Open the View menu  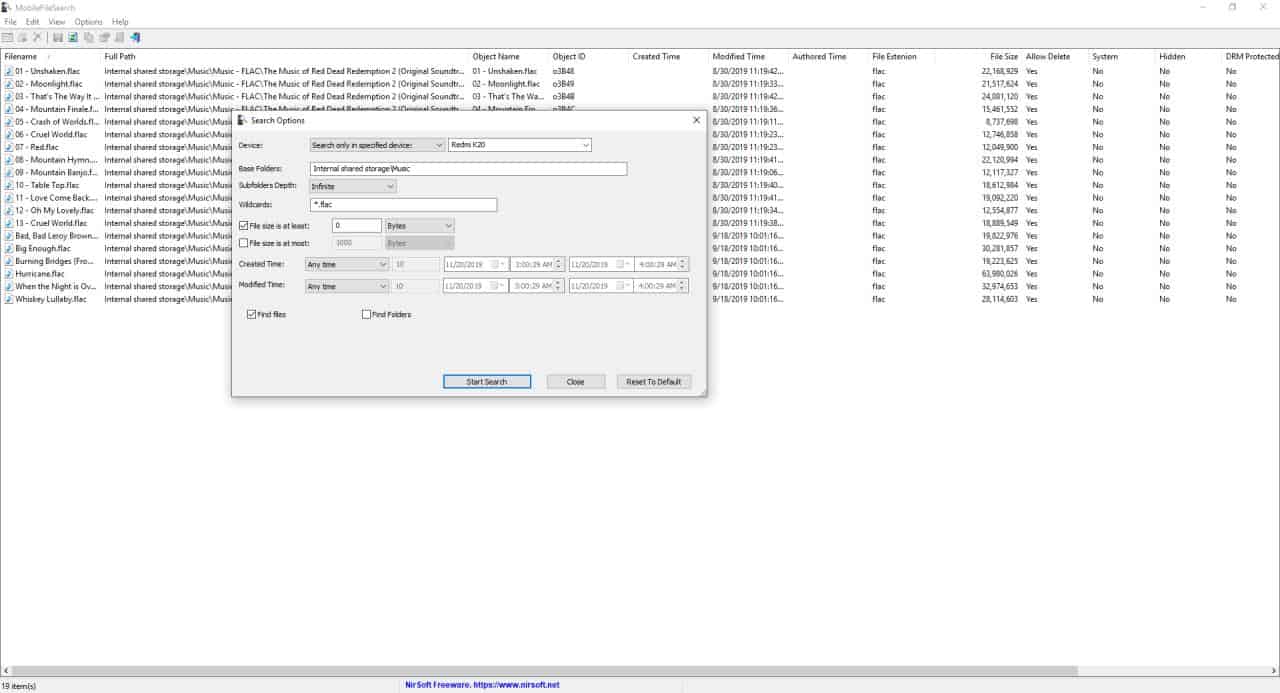click(58, 21)
